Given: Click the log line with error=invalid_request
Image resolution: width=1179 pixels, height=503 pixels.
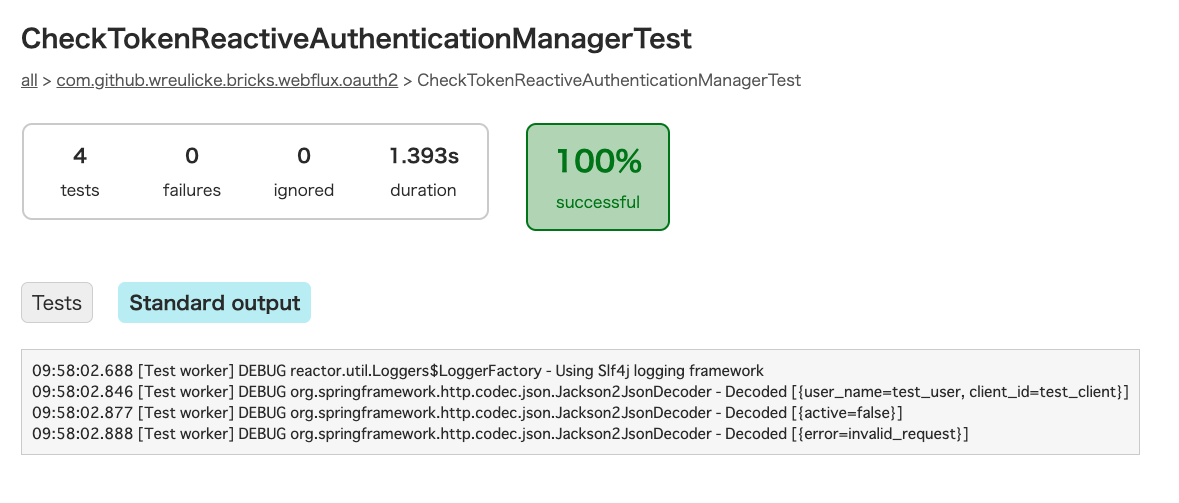Looking at the screenshot, I should pyautogui.click(x=500, y=434).
